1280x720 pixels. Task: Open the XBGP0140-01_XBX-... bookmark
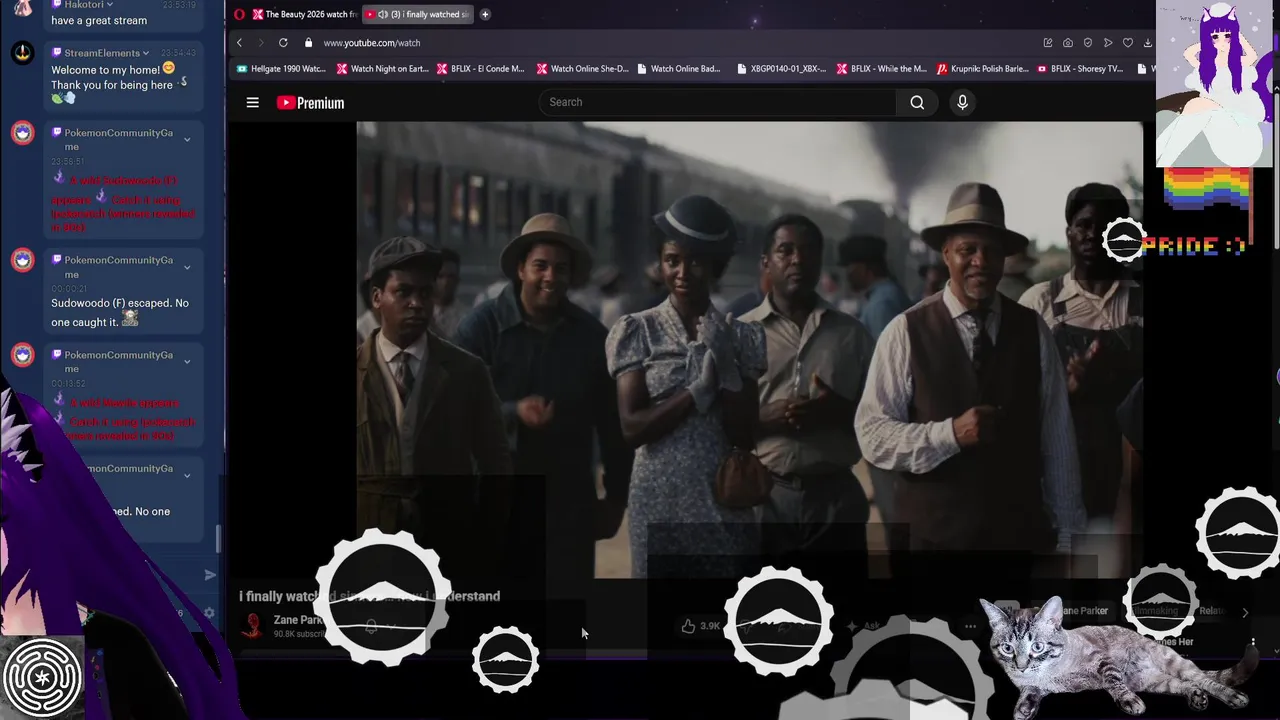[x=781, y=69]
